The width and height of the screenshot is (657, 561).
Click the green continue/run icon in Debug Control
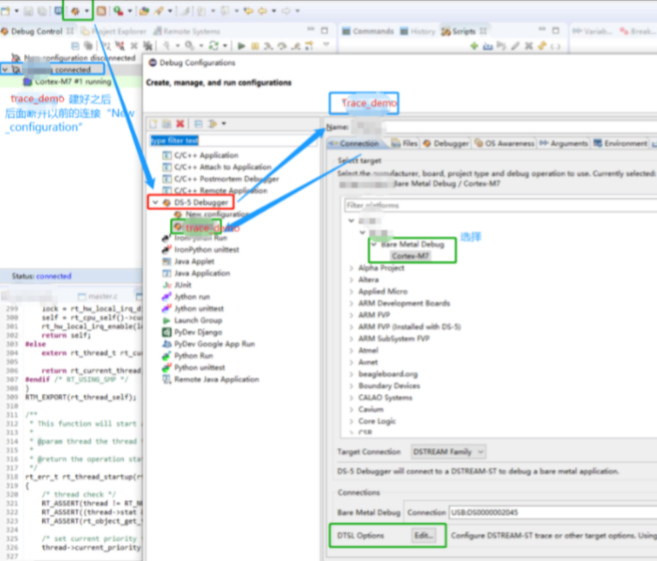tap(241, 46)
